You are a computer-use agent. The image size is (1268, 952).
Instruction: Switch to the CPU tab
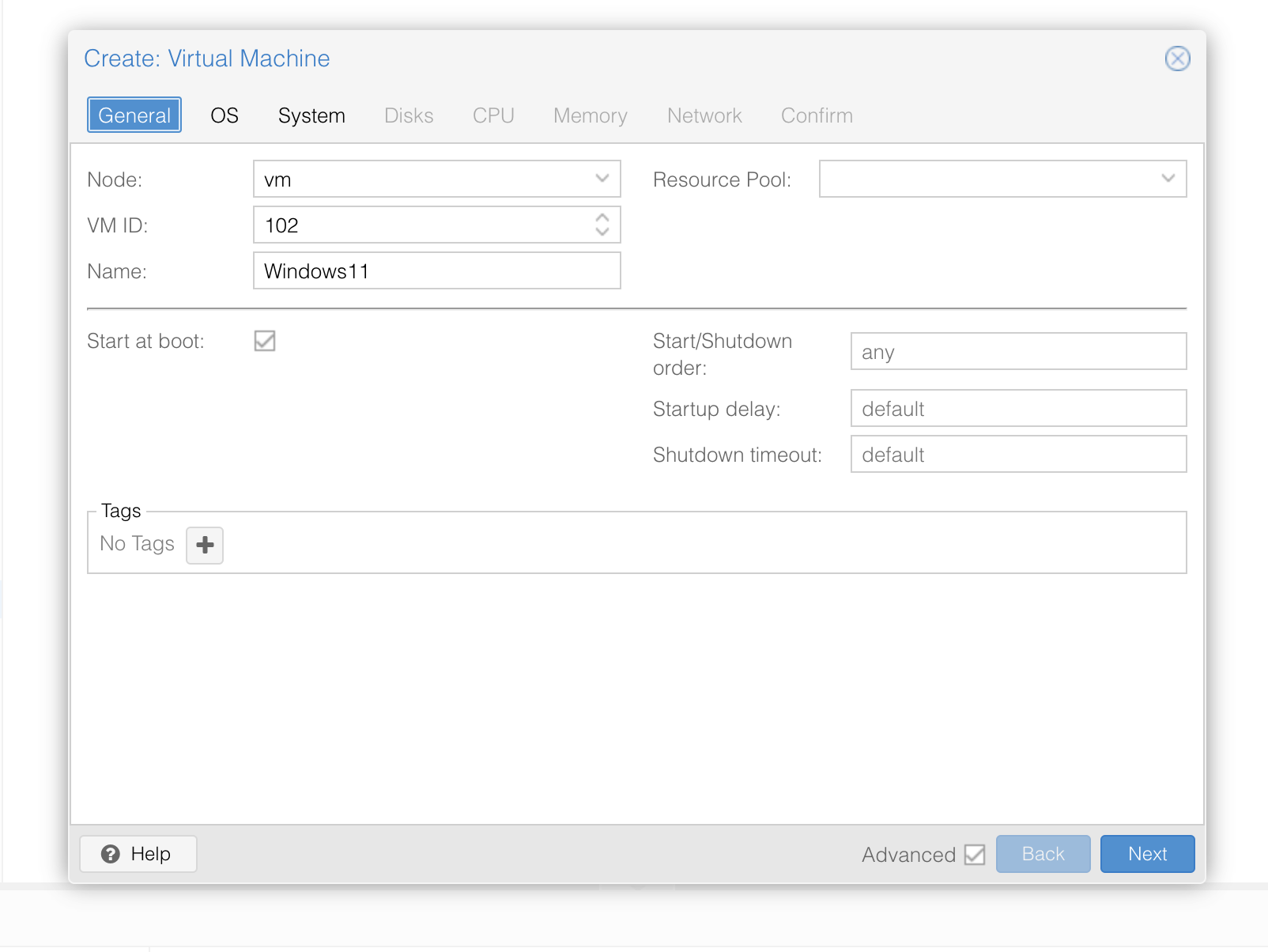pyautogui.click(x=493, y=115)
